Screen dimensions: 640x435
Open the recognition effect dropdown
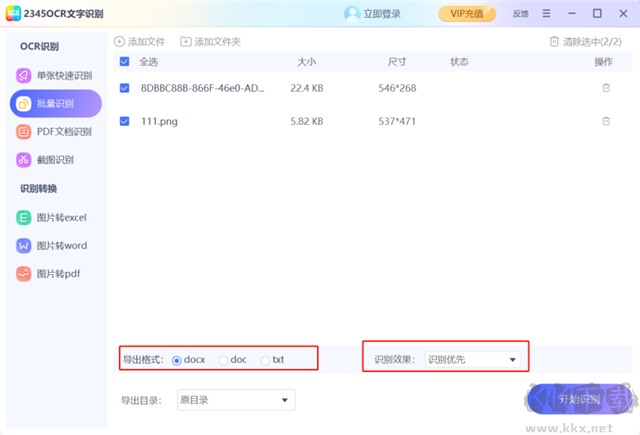click(x=473, y=360)
